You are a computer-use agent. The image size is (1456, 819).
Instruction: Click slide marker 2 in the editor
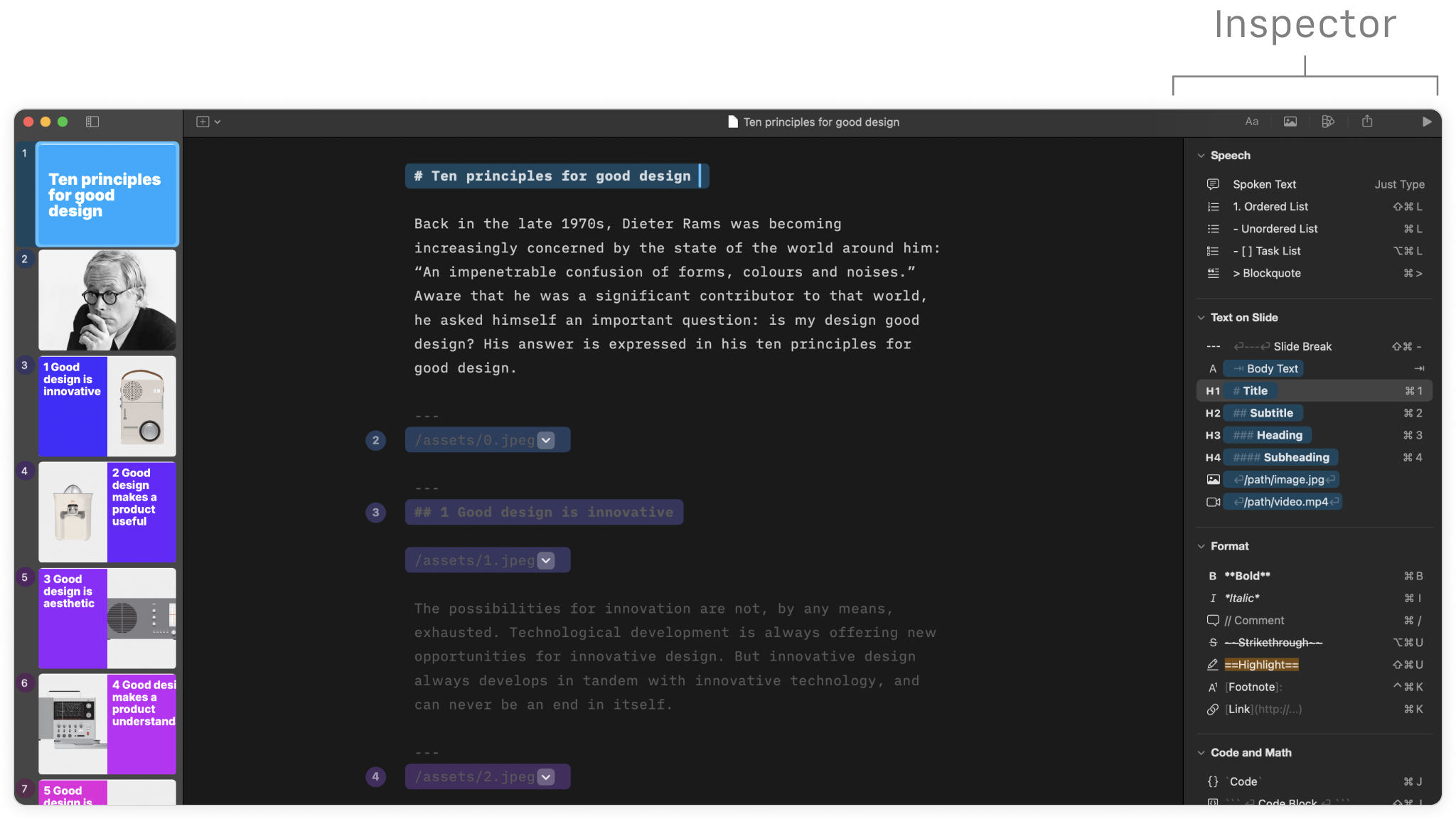375,440
